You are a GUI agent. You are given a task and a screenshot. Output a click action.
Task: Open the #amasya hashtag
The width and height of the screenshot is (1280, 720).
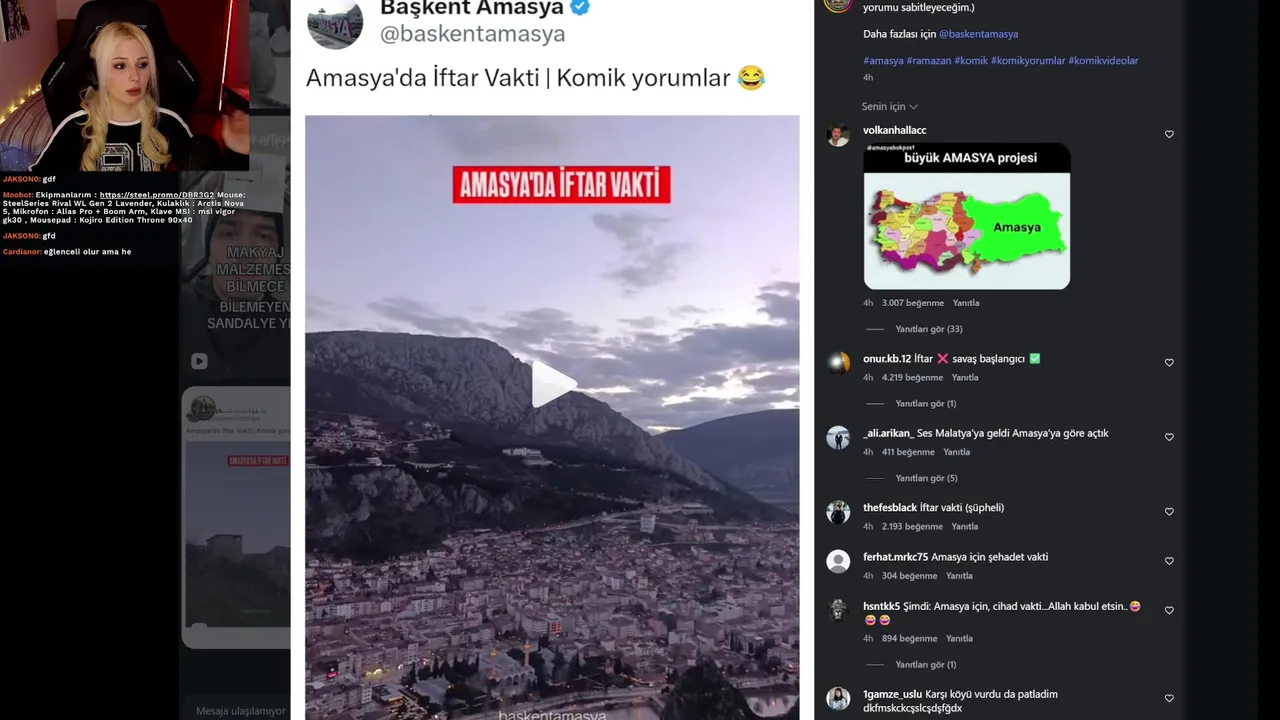(x=883, y=61)
